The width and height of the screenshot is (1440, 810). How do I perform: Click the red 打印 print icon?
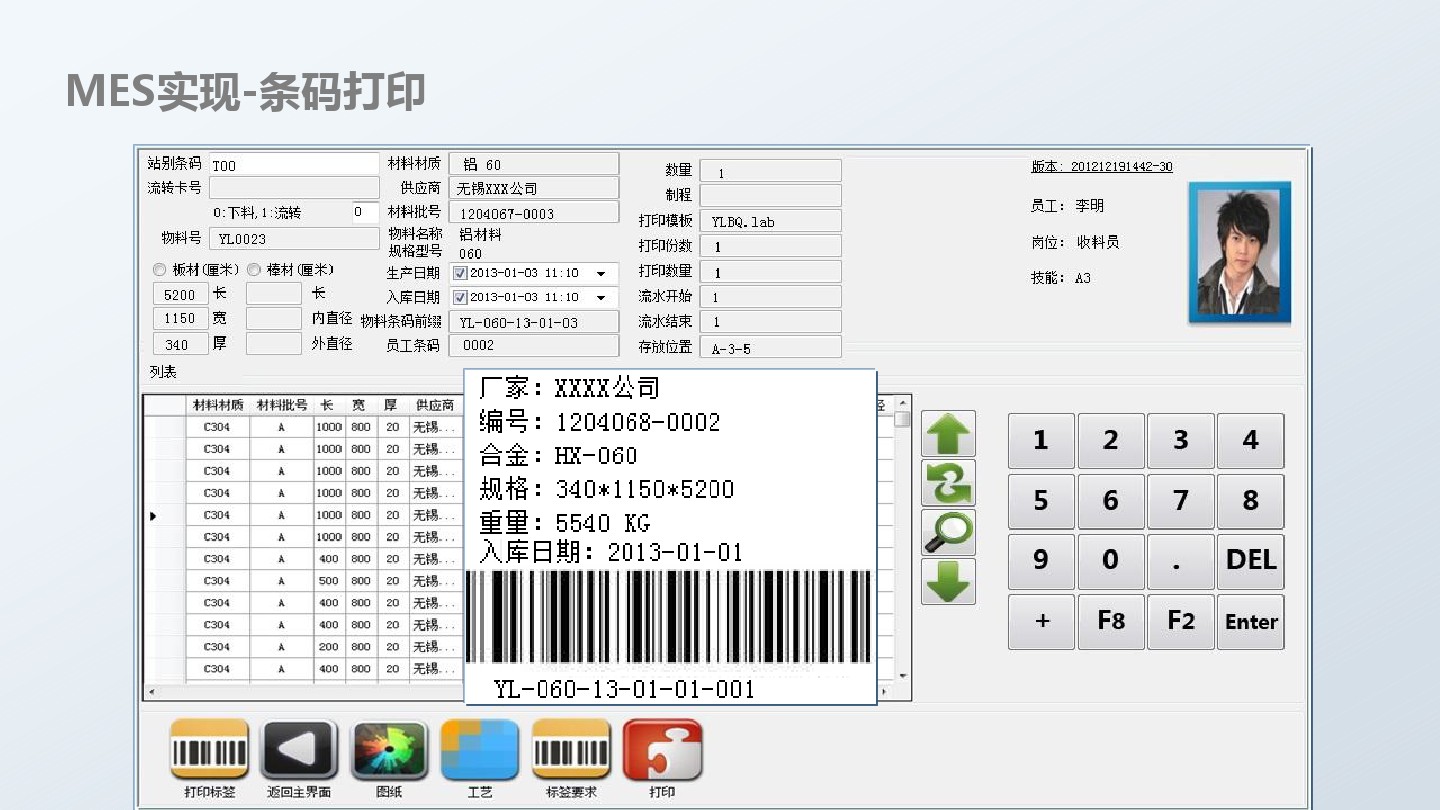[x=662, y=750]
